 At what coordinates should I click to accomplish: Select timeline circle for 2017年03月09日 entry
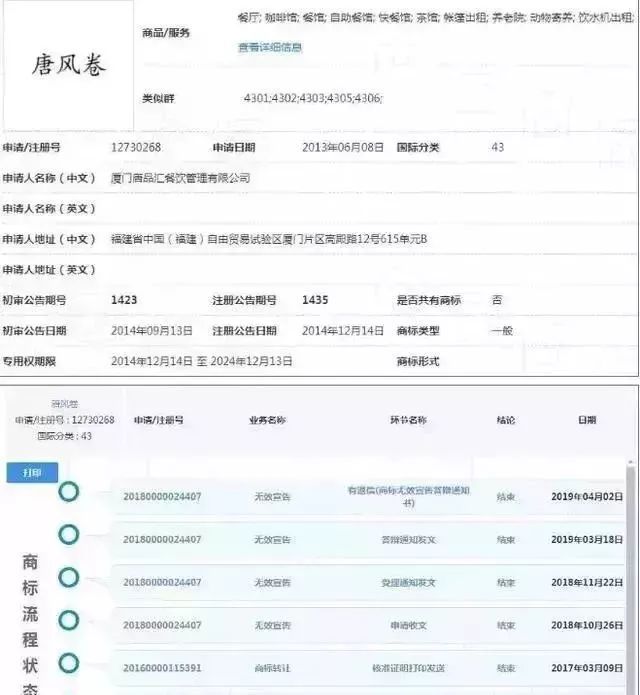pos(69,663)
